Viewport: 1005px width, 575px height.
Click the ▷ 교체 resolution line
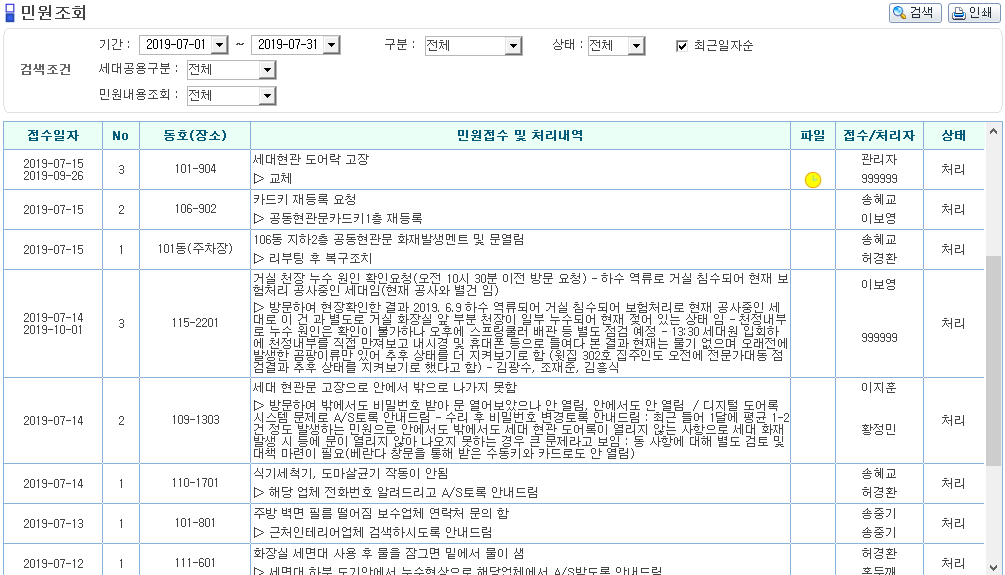tap(272, 178)
